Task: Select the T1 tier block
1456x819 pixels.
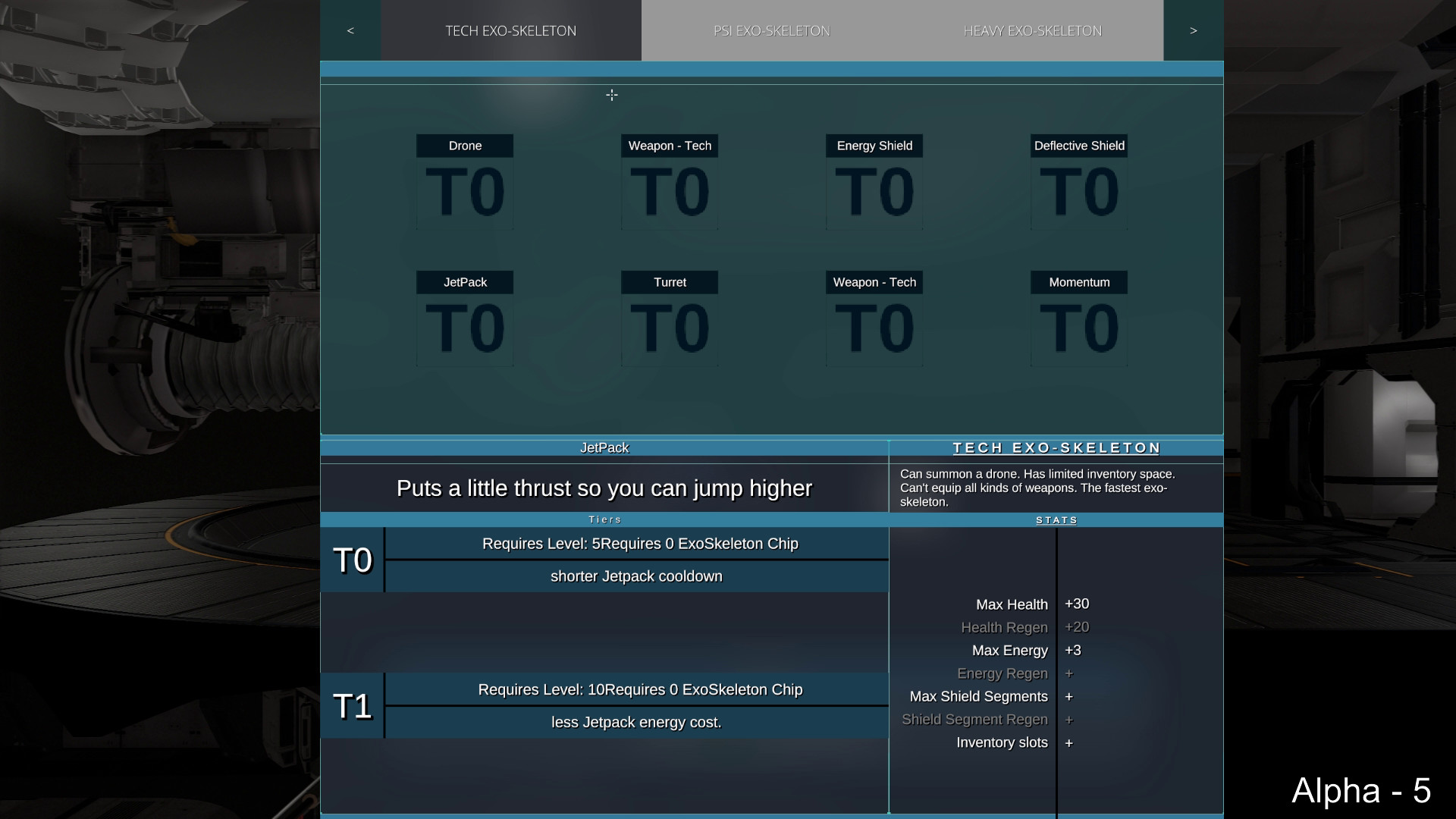Action: [x=353, y=706]
